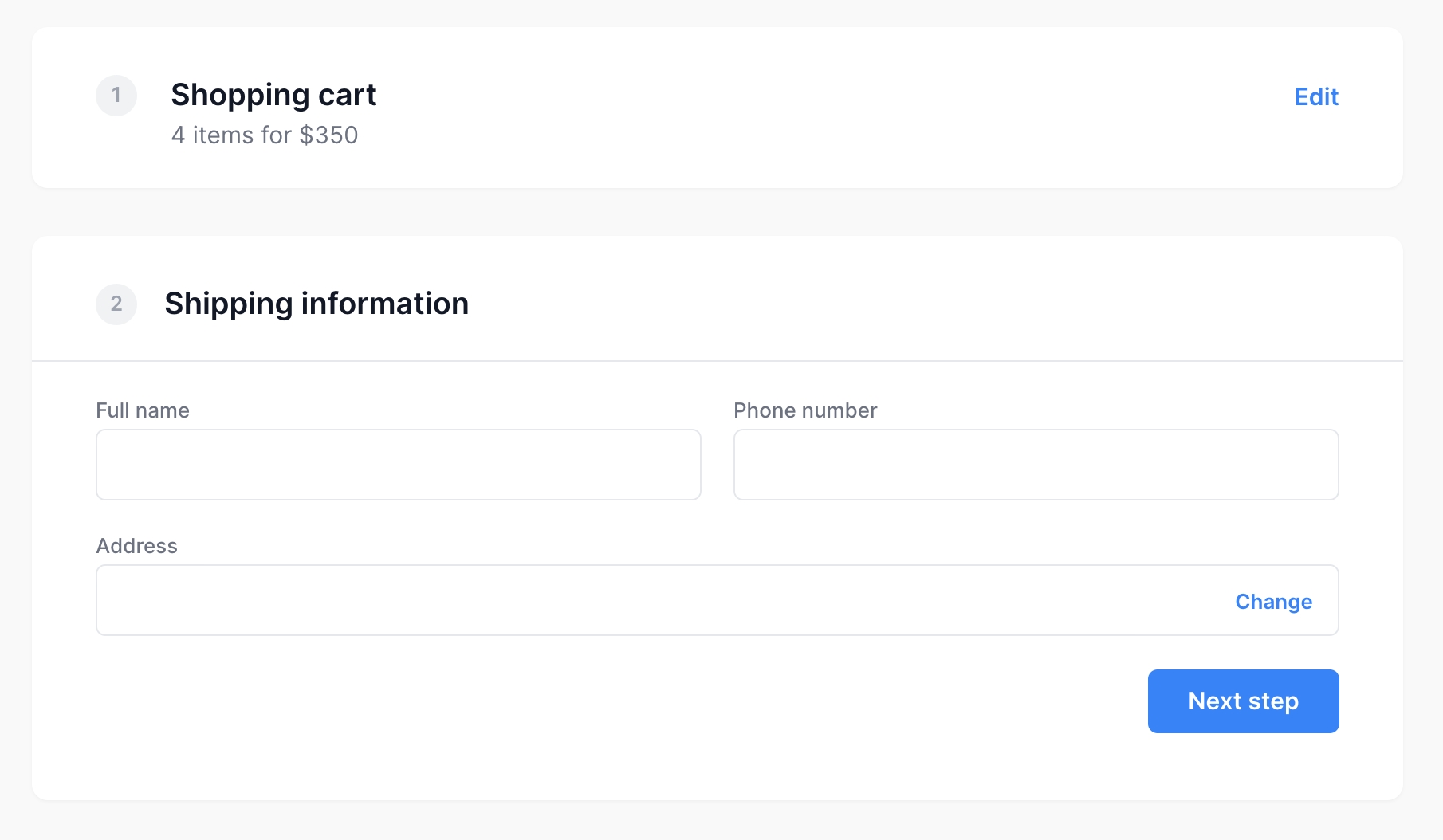The height and width of the screenshot is (840, 1443).
Task: Click the Edit link for Shopping cart
Action: tap(1316, 97)
